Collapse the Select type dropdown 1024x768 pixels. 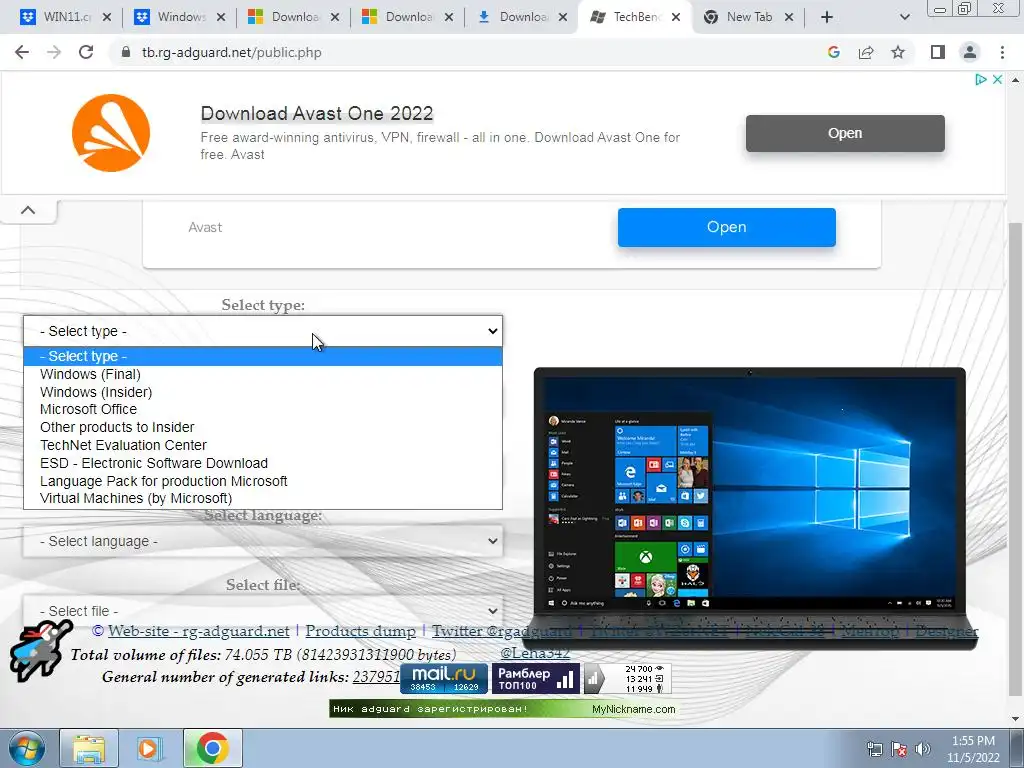[263, 331]
